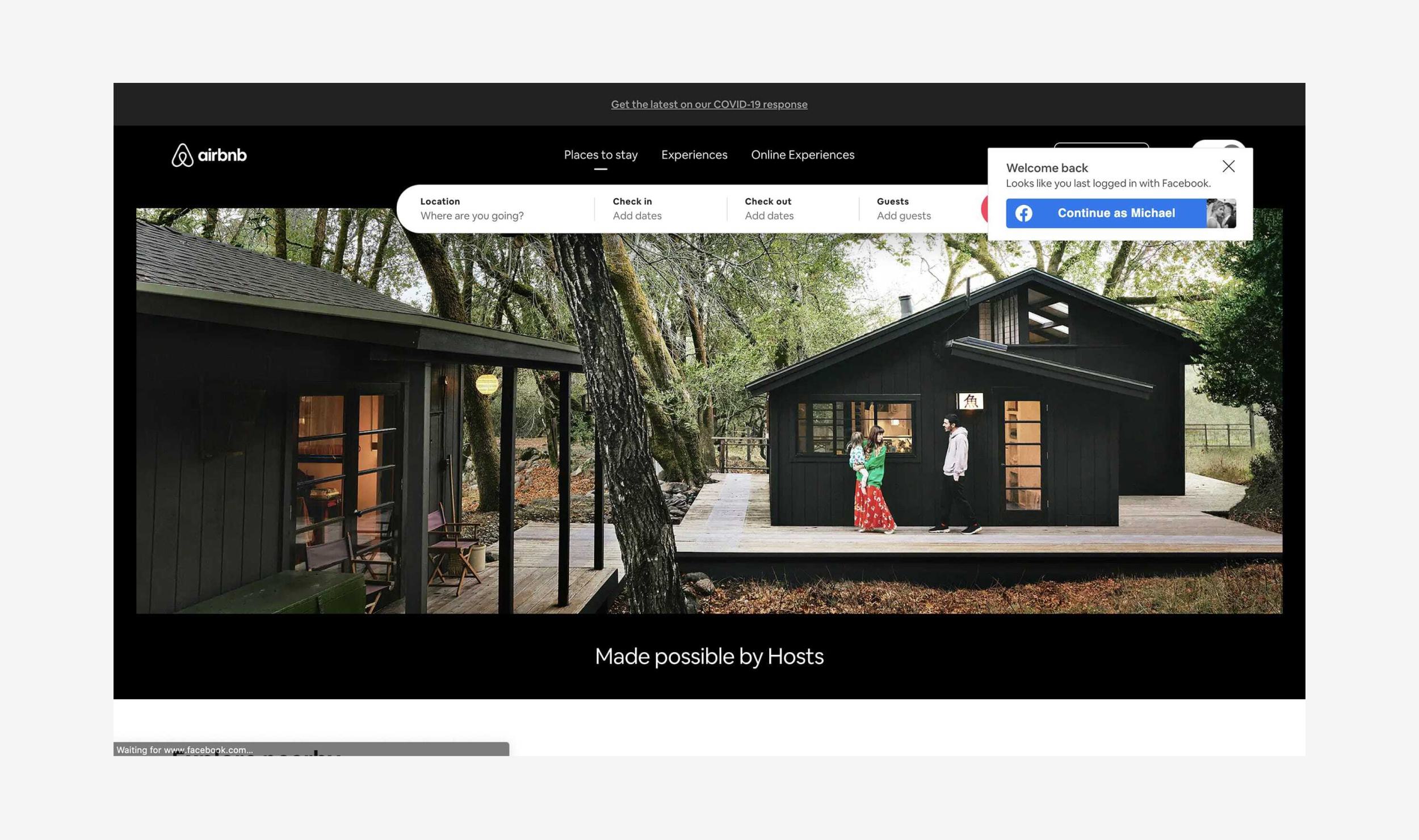
Task: Click the Airbnb logo
Action: pos(209,155)
